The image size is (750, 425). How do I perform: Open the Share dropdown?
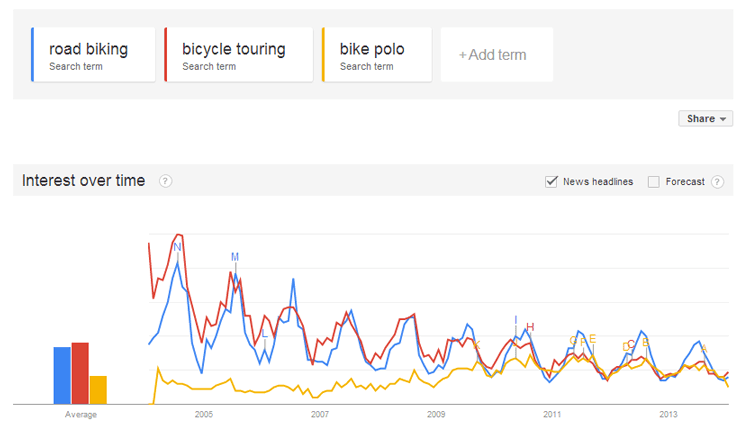(x=705, y=119)
